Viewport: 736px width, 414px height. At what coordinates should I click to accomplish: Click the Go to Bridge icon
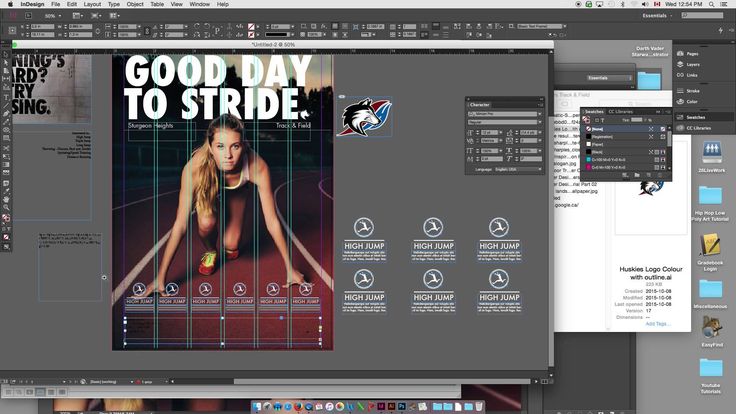[29, 15]
